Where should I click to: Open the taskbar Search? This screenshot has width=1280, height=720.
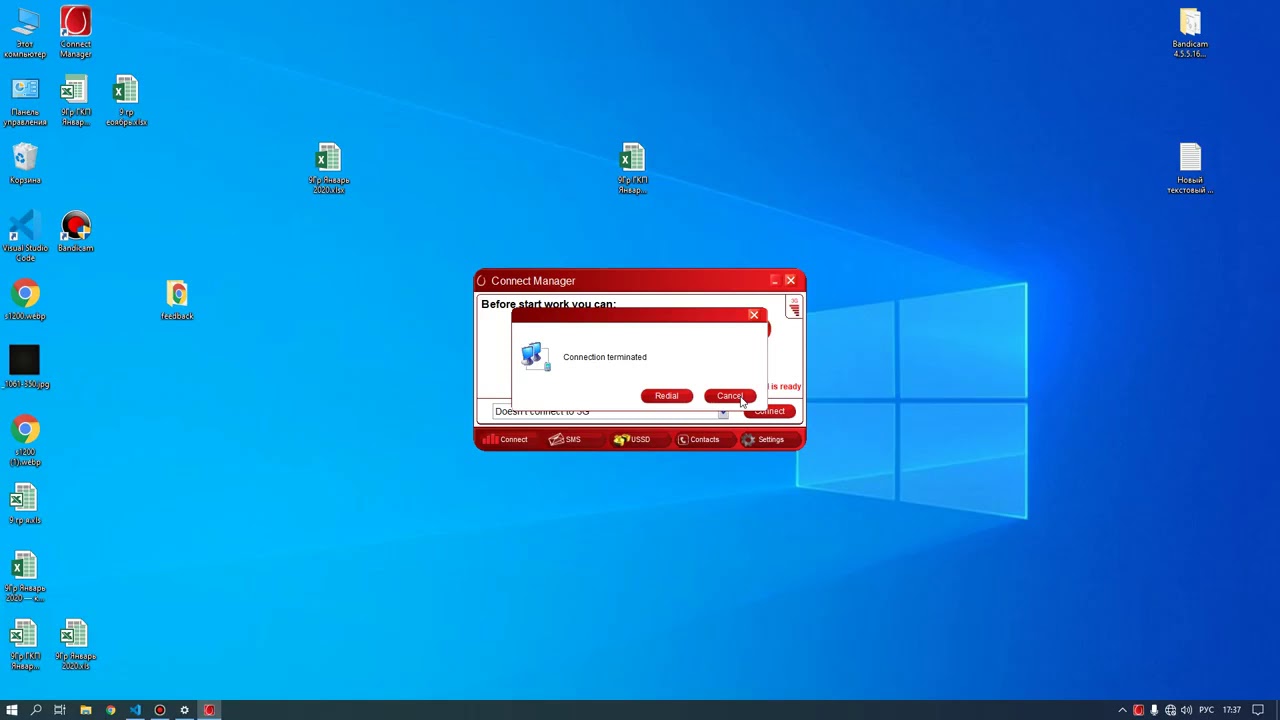point(36,710)
